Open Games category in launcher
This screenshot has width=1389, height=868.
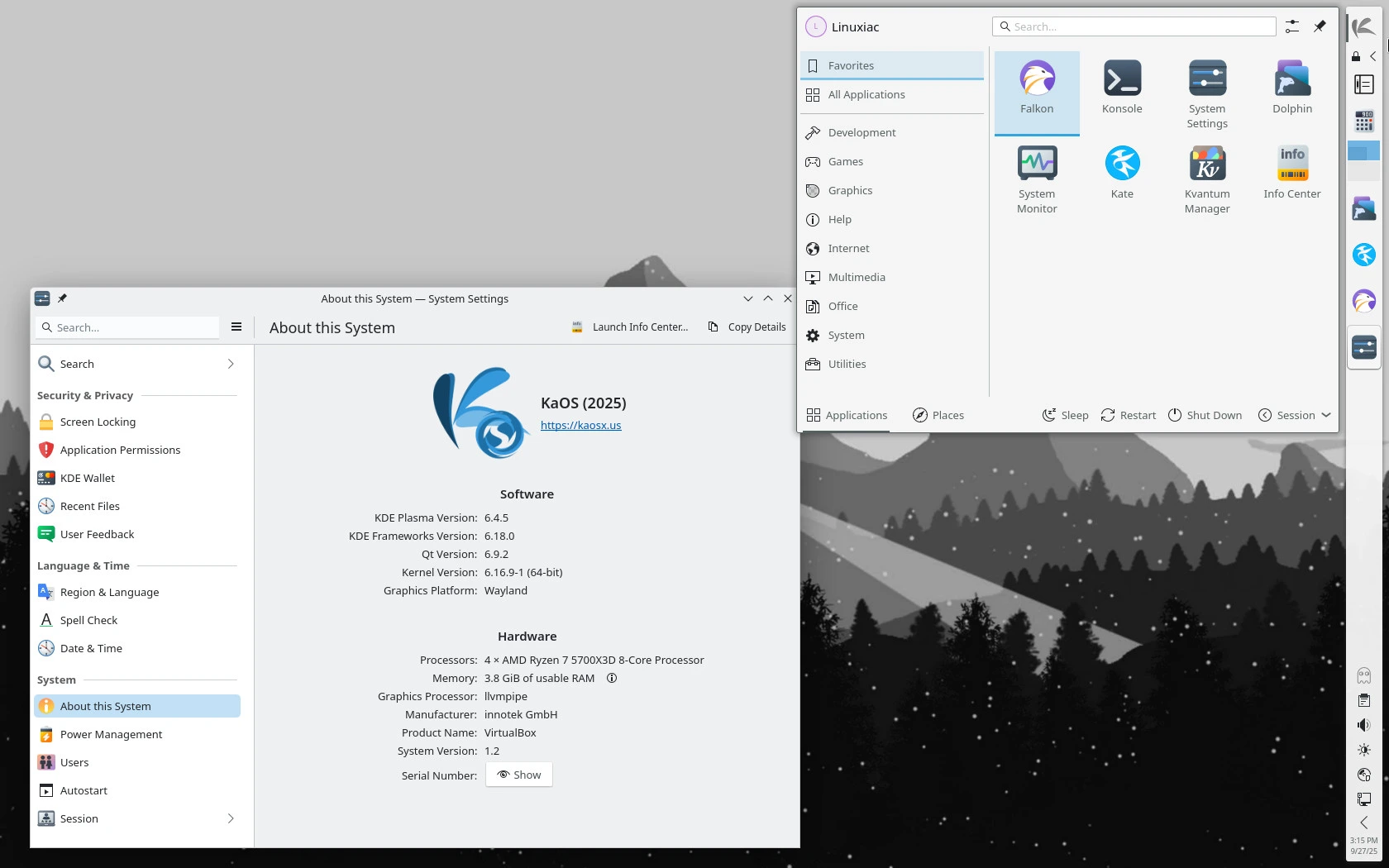pos(892,161)
